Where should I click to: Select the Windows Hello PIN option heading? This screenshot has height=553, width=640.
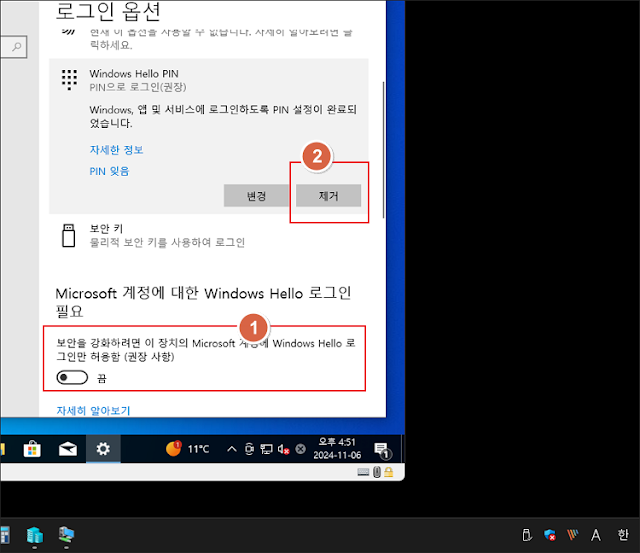[134, 74]
